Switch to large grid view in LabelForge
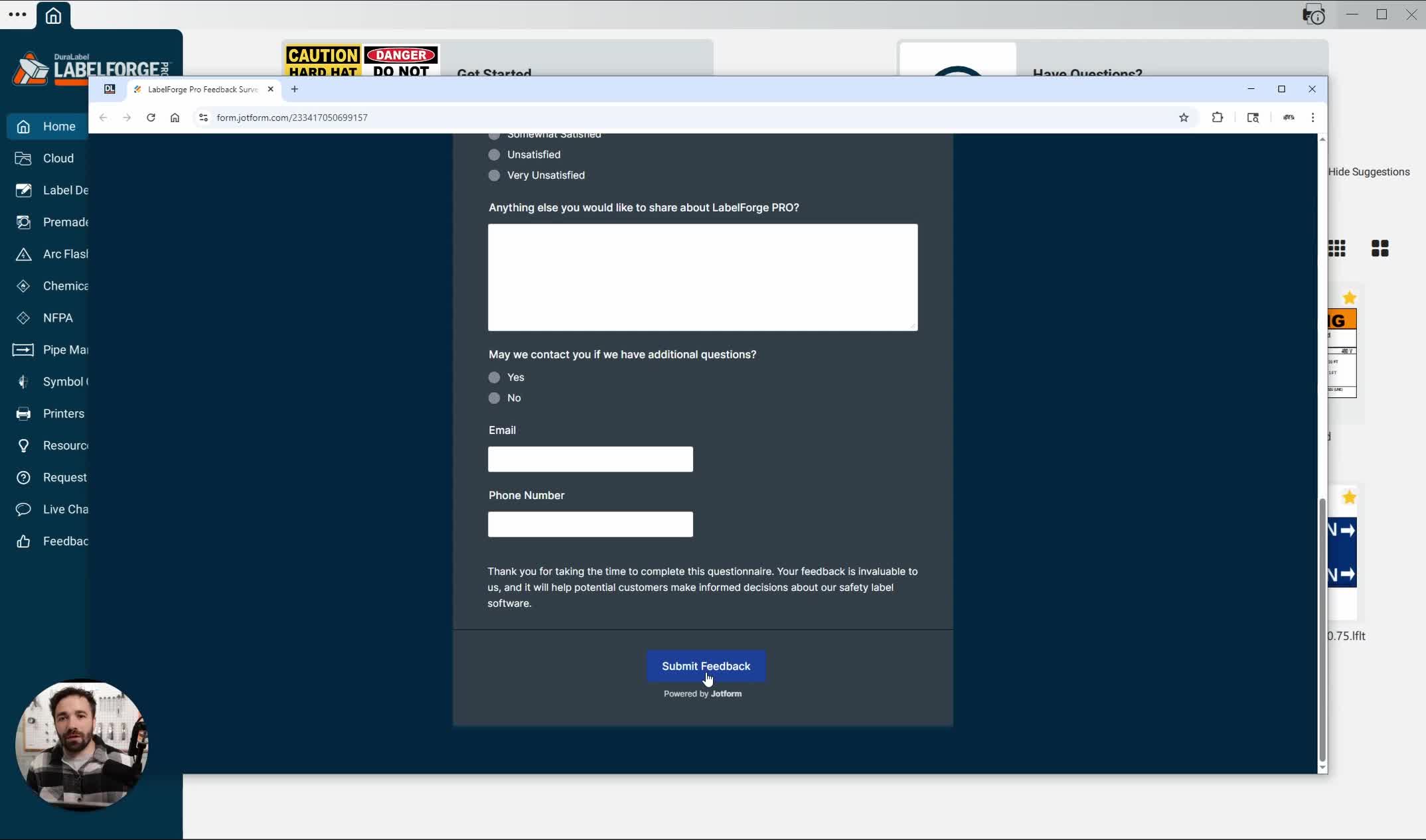Viewport: 1426px width, 840px height. pyautogui.click(x=1380, y=248)
